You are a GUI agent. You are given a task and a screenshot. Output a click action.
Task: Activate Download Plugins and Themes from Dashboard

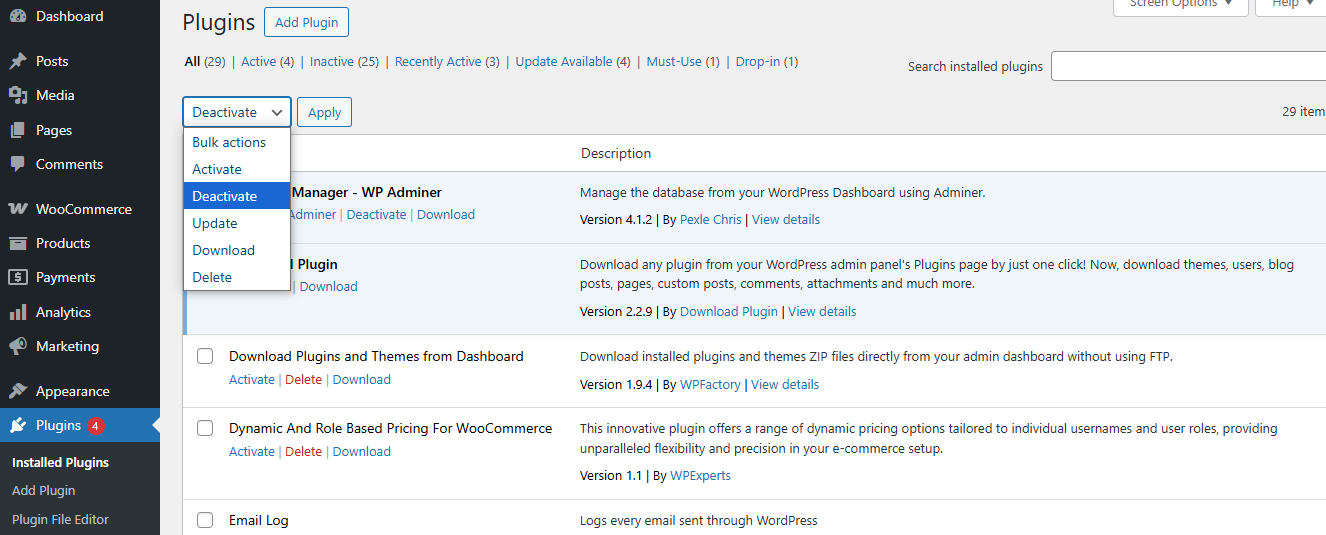tap(252, 379)
